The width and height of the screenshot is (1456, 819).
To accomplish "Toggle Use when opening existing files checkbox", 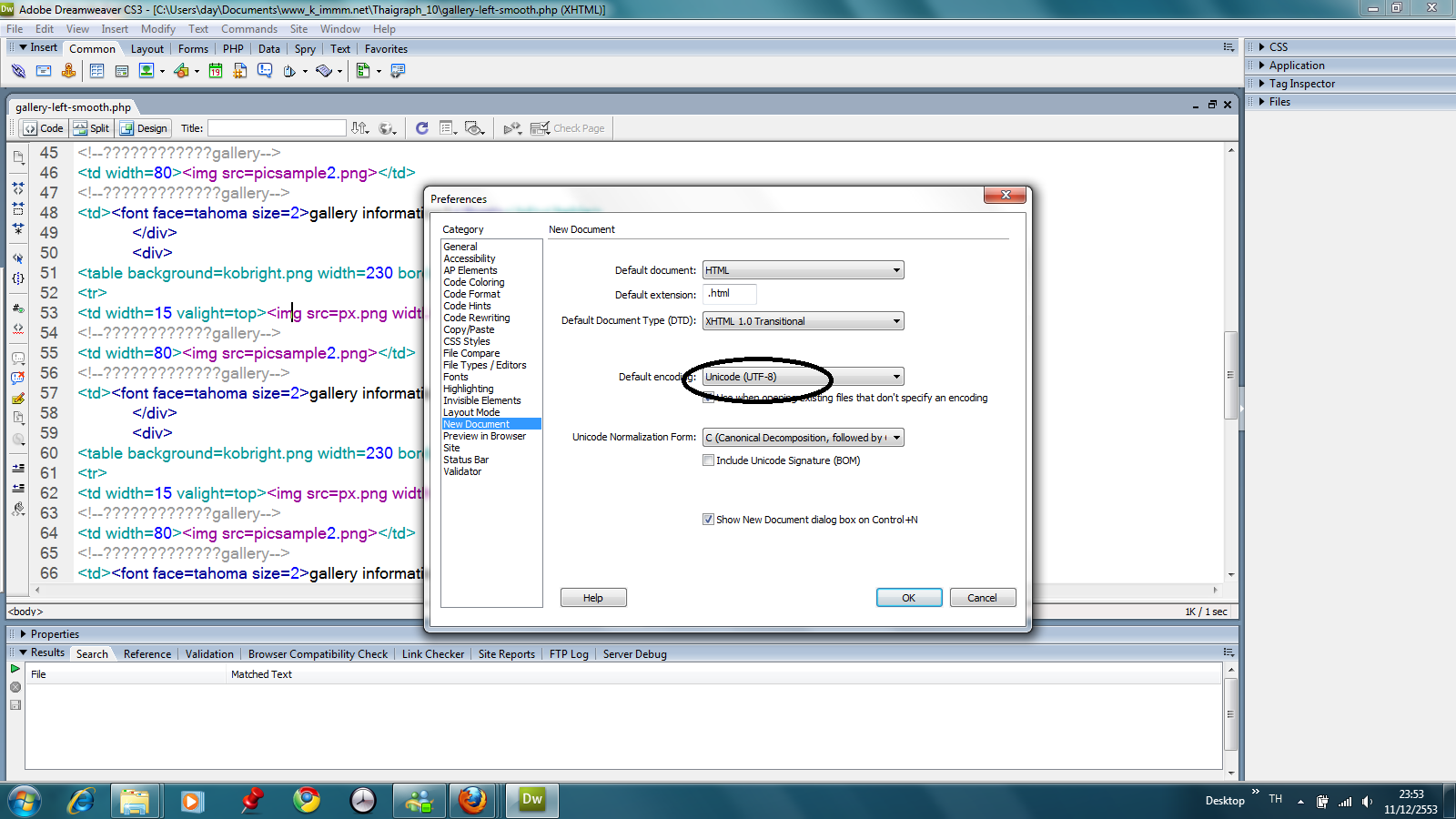I will (708, 398).
